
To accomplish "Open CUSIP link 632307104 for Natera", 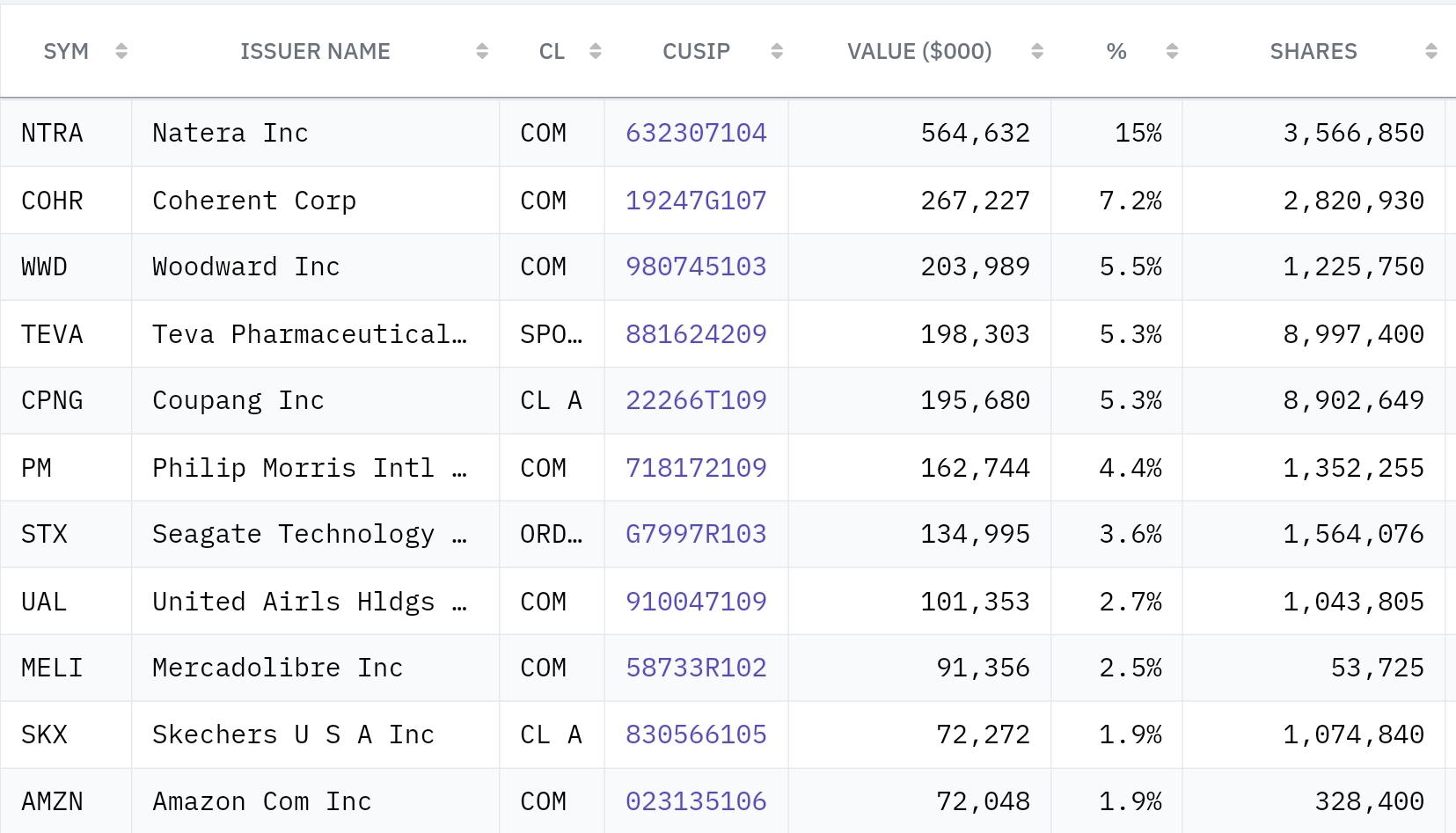I will [696, 133].
